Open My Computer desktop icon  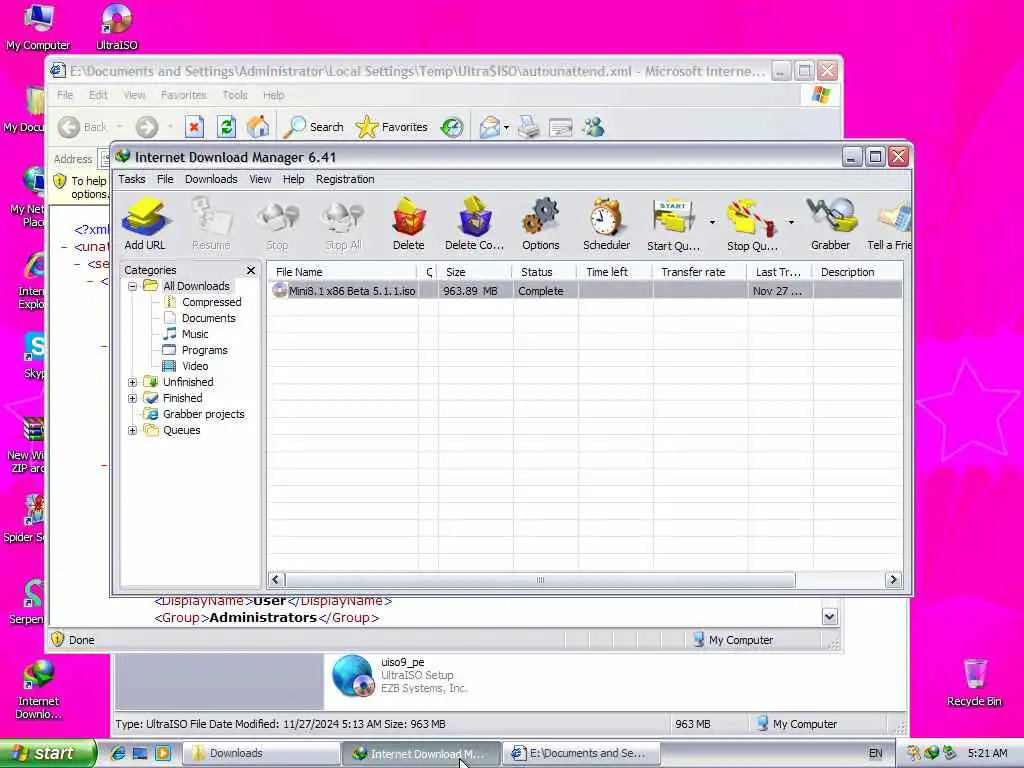[x=38, y=27]
